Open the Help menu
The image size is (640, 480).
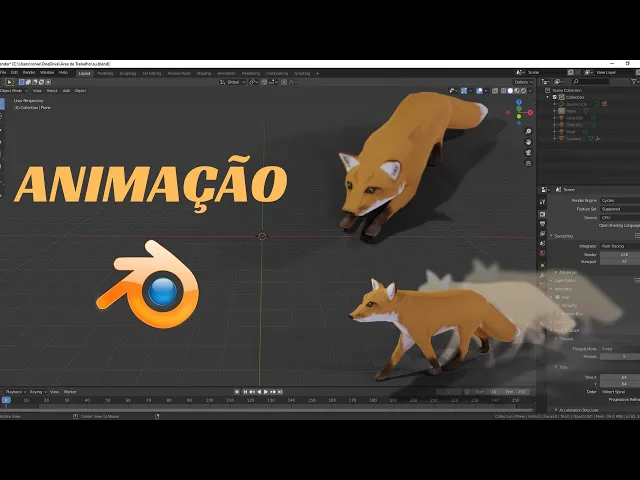[63, 73]
